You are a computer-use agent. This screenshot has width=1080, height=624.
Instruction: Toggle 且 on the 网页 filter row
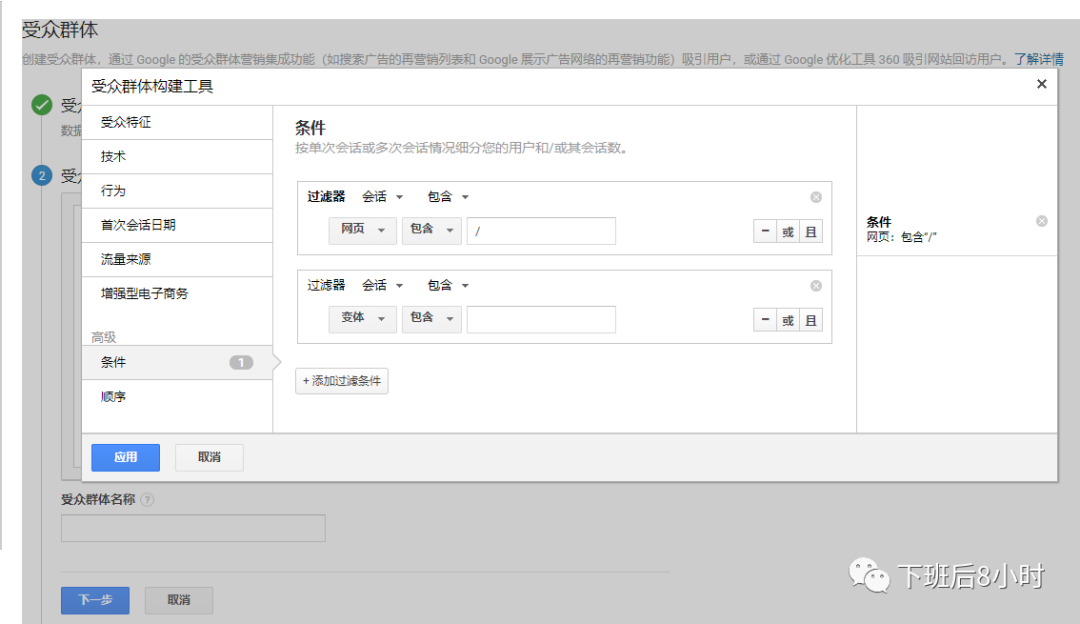pos(811,231)
